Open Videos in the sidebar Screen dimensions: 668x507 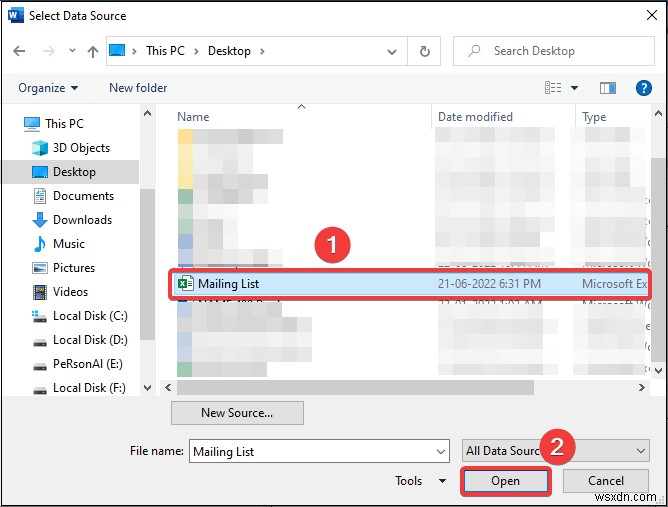(x=70, y=292)
